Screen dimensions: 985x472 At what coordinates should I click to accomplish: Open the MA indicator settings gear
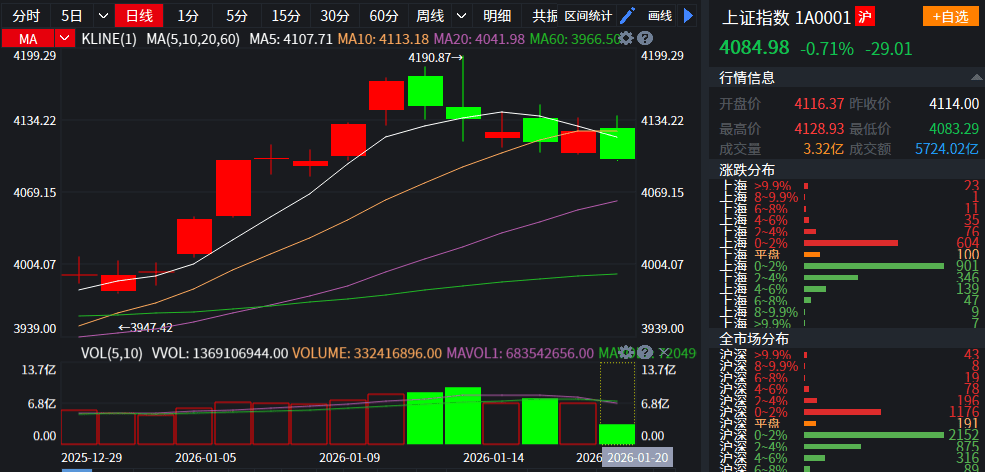626,38
